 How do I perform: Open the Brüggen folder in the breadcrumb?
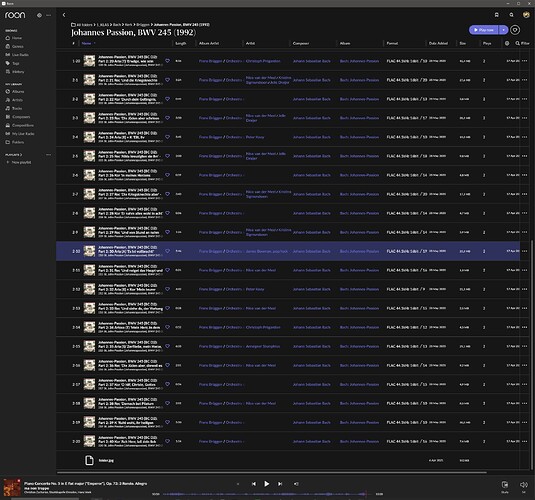point(143,25)
